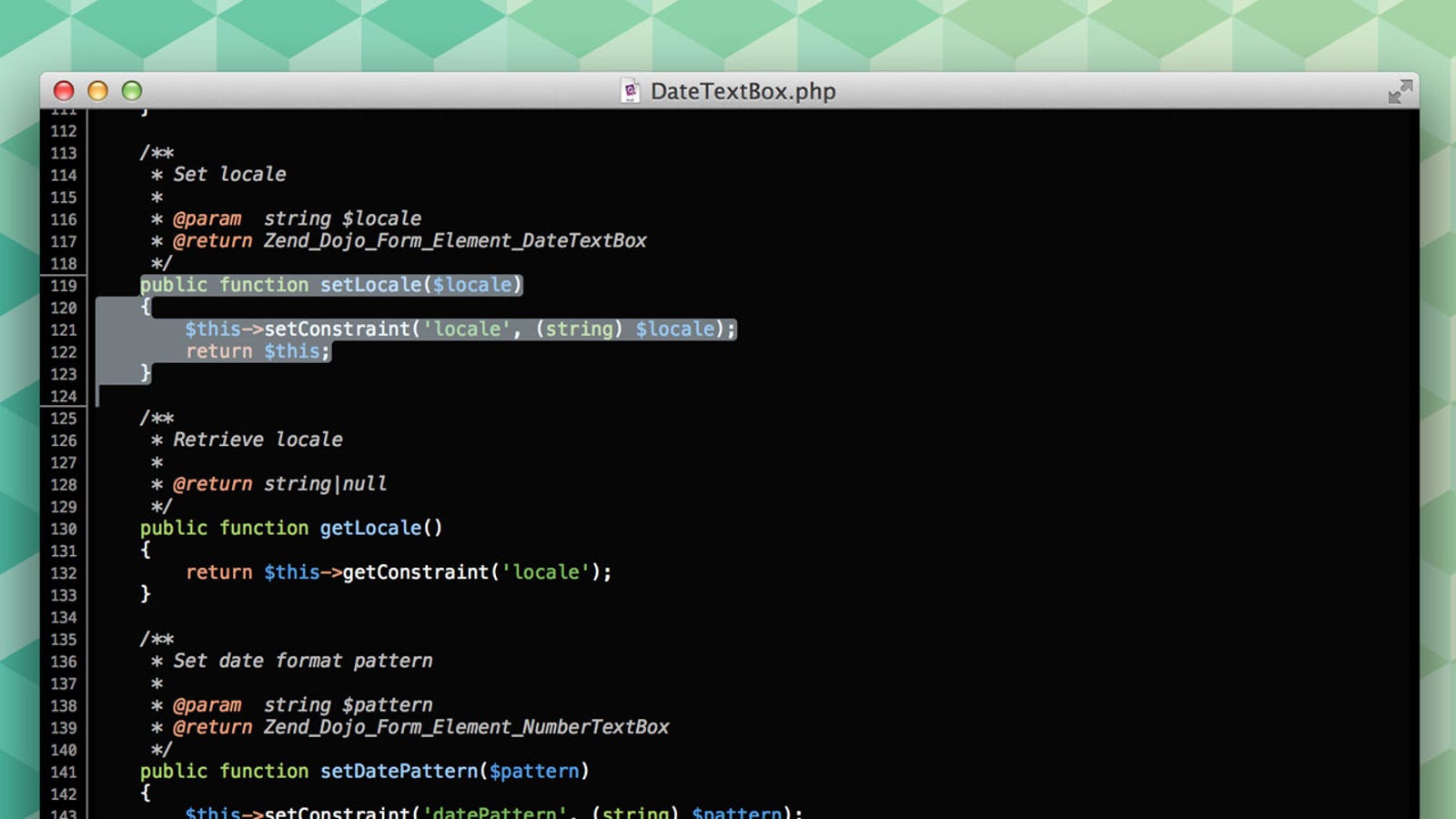This screenshot has height=819, width=1456.
Task: Click $pattern parameter on line 141
Action: tap(534, 771)
